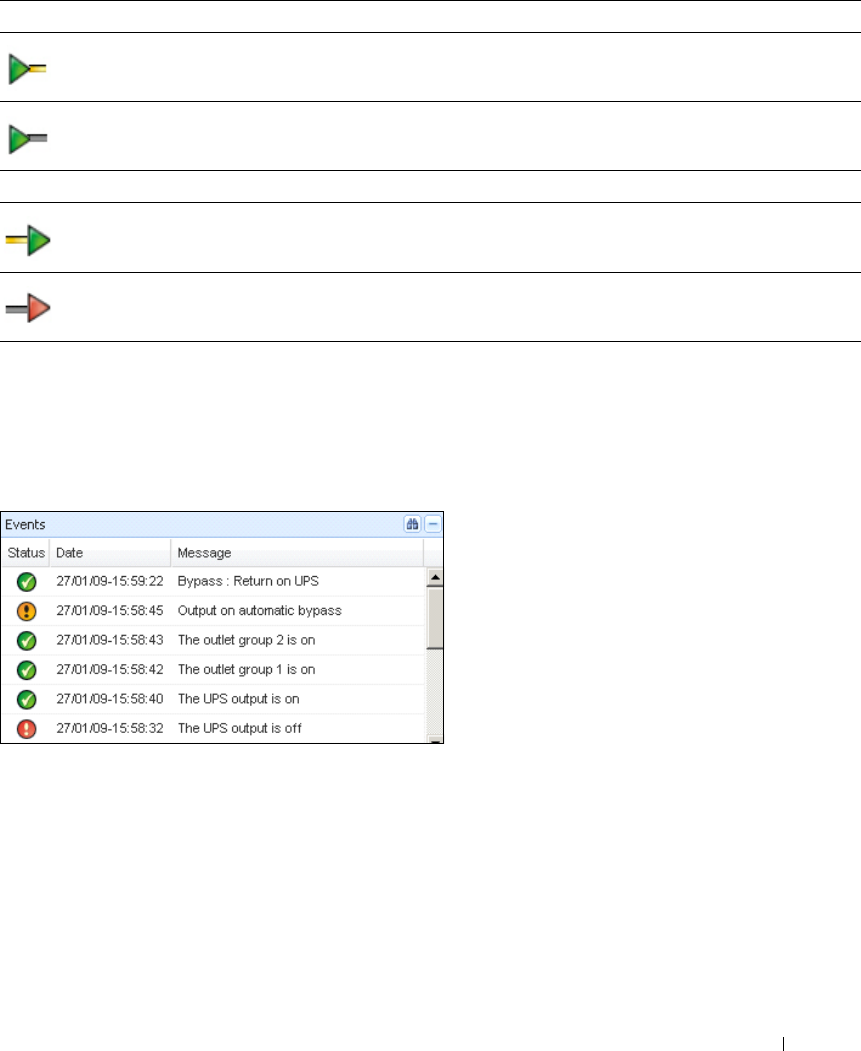Select message 'The outlet group 1 is on'

[x=246, y=670]
